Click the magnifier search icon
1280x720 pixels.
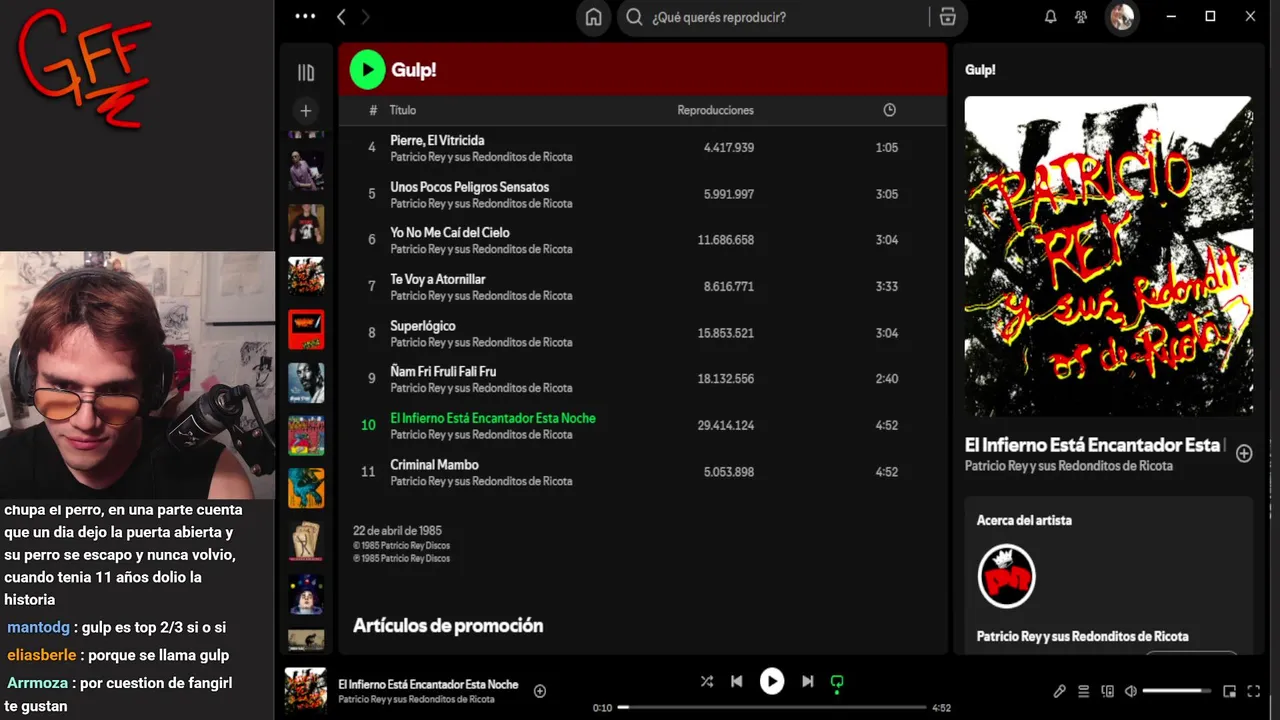click(x=634, y=17)
